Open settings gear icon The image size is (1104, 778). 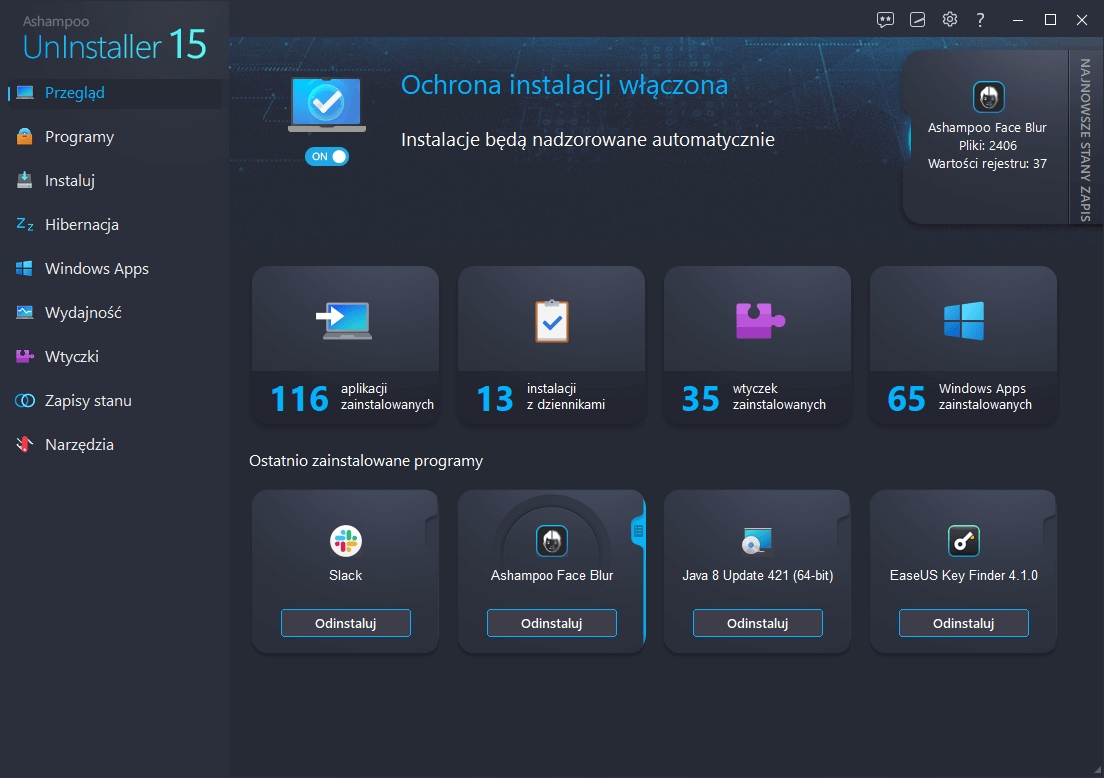(950, 19)
